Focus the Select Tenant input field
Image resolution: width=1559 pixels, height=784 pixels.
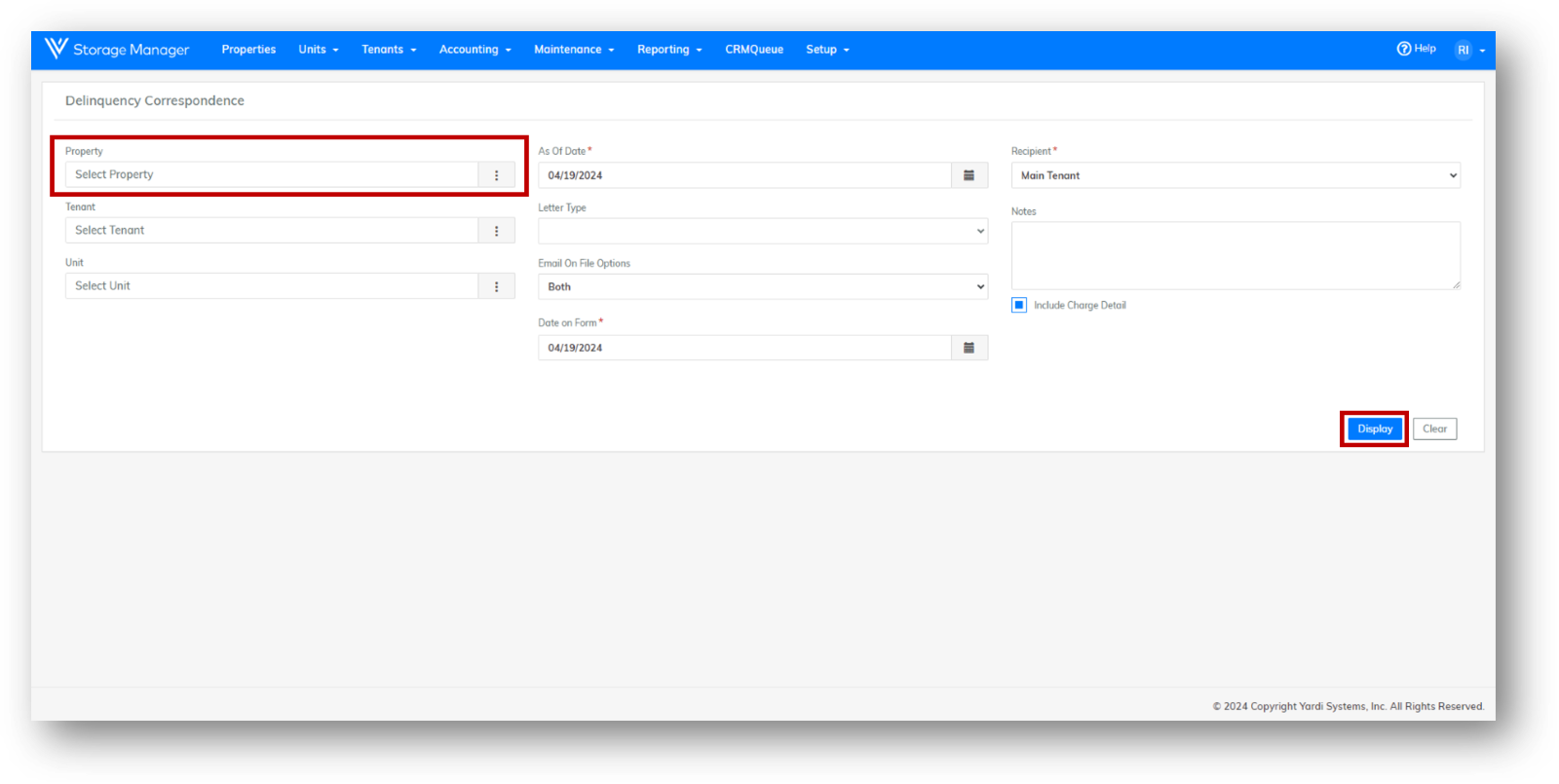click(272, 231)
